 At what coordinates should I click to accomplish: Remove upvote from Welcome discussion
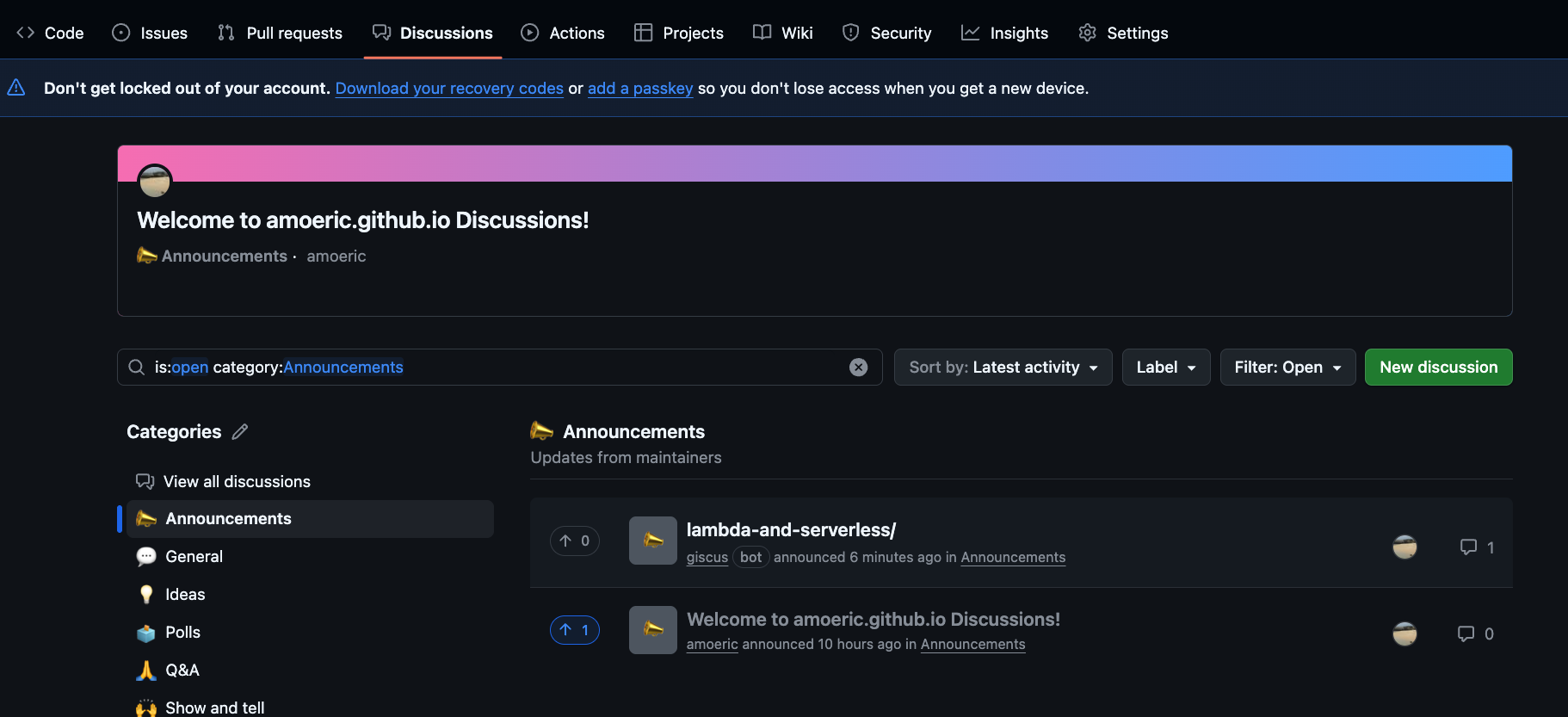[574, 630]
